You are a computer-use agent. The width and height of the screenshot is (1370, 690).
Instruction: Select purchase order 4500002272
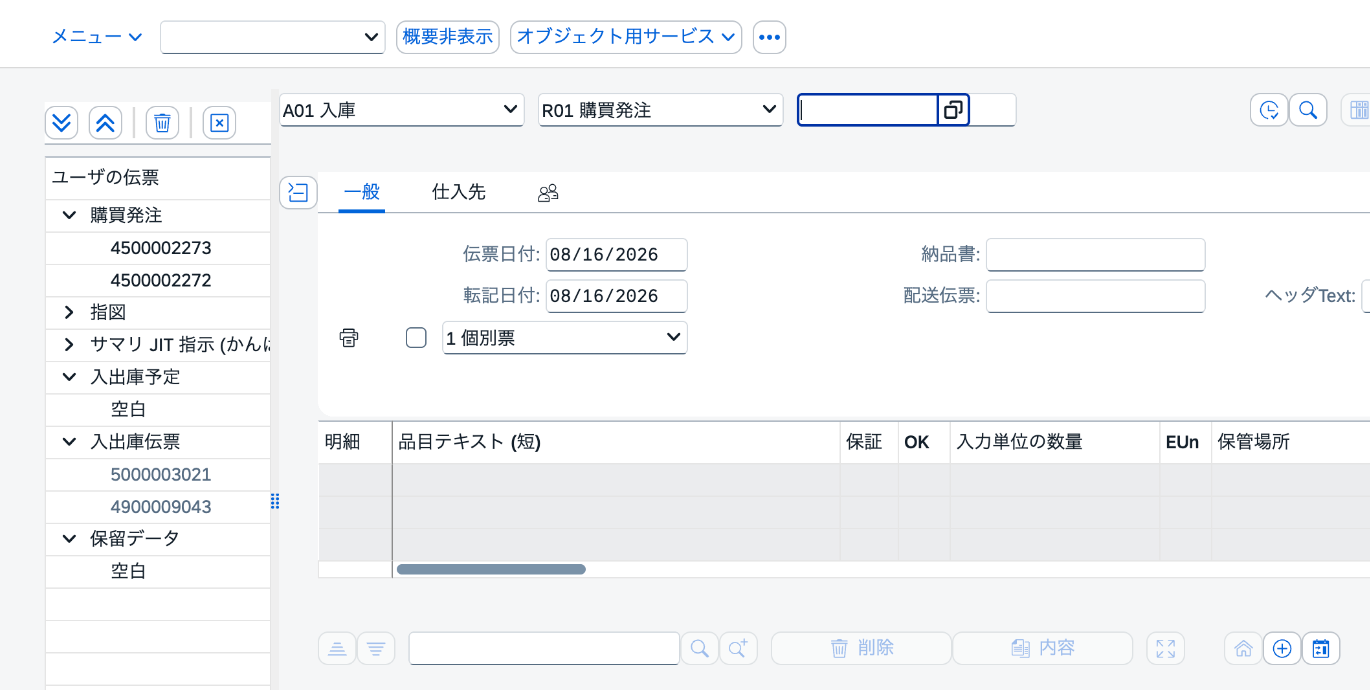tap(161, 280)
